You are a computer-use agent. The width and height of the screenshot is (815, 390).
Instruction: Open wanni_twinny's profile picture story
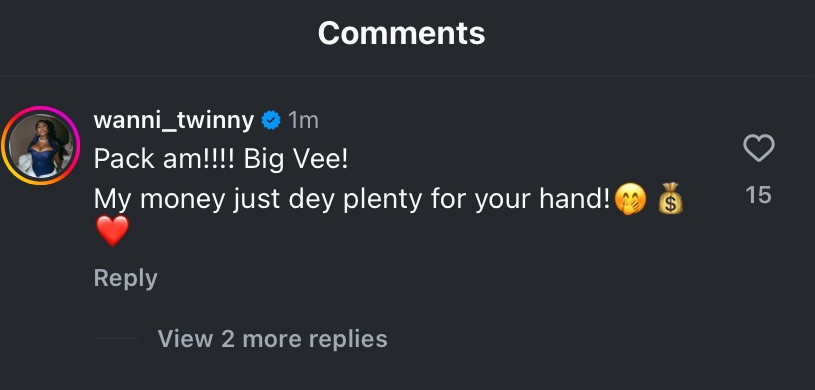pos(41,146)
